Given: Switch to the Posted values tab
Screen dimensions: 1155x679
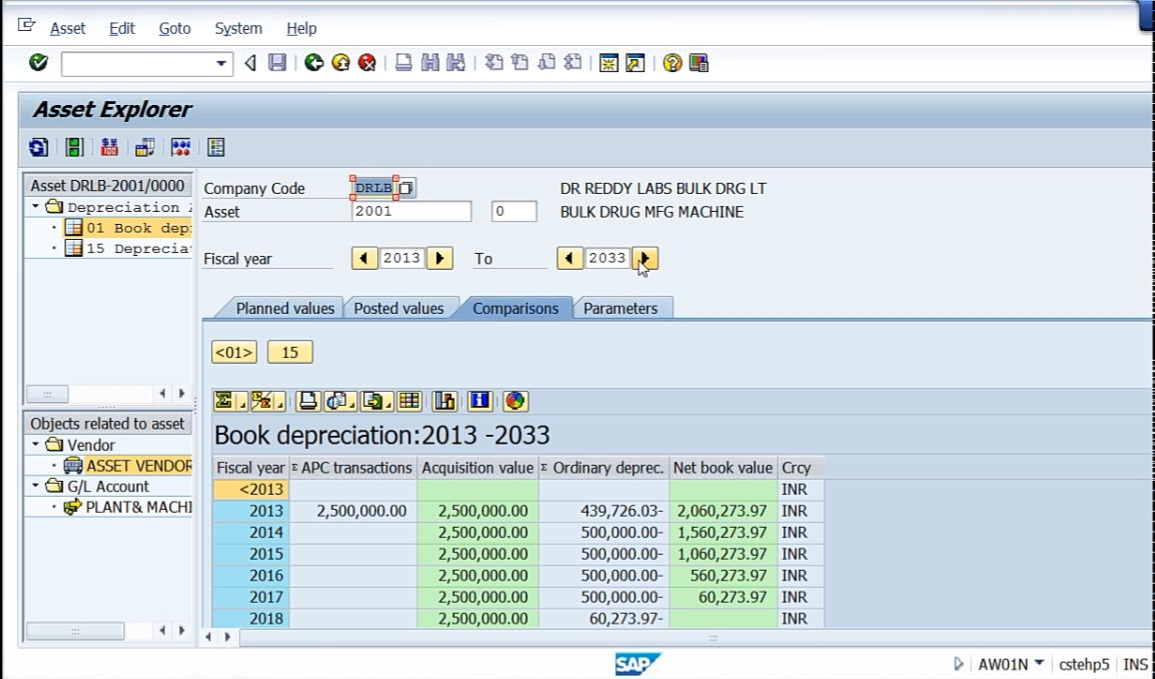Looking at the screenshot, I should click(399, 309).
